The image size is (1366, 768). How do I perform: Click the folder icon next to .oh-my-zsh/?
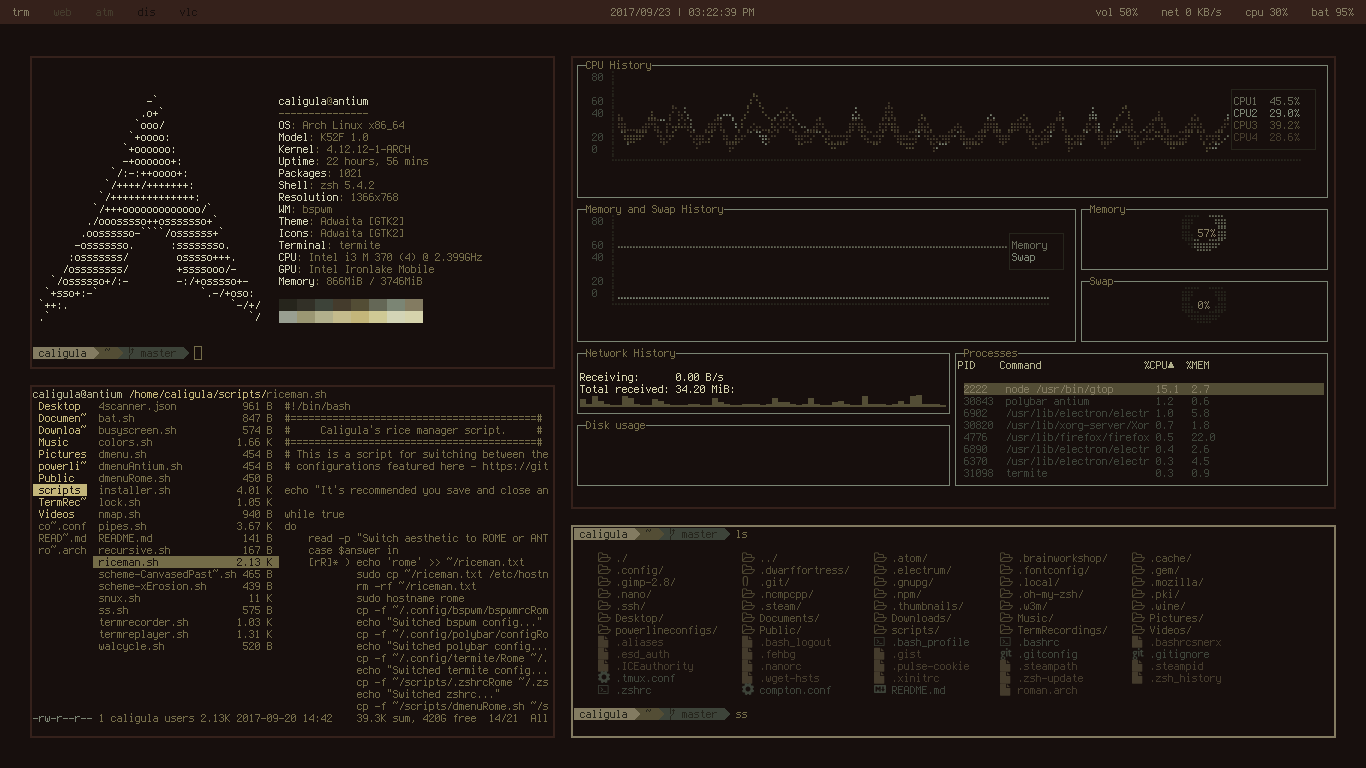pyautogui.click(x=1006, y=594)
